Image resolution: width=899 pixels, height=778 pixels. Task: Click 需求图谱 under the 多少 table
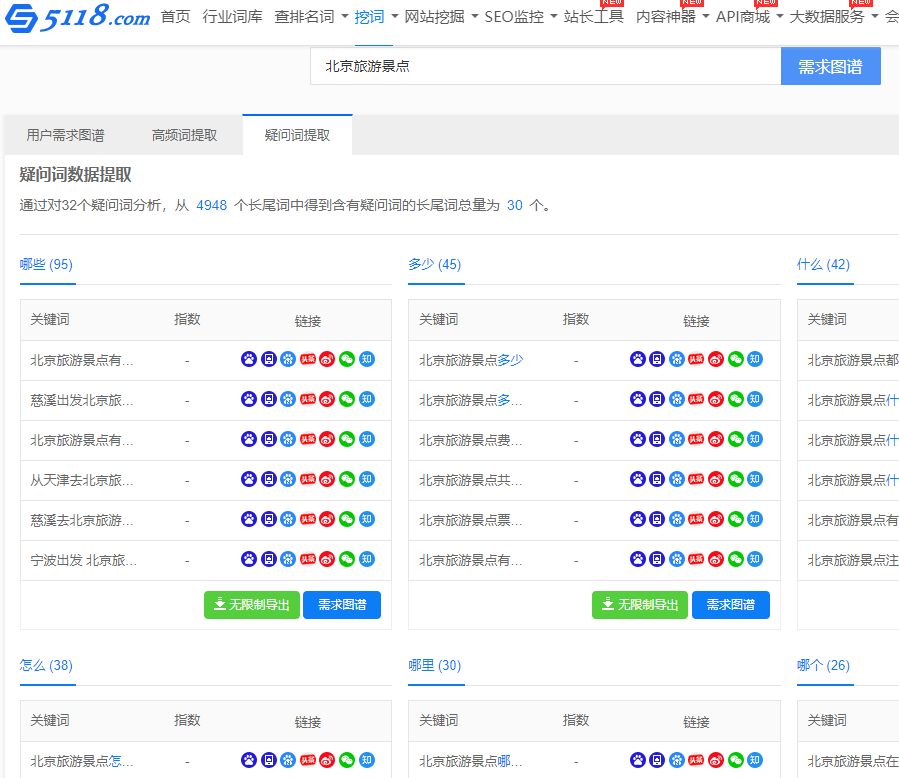[730, 605]
